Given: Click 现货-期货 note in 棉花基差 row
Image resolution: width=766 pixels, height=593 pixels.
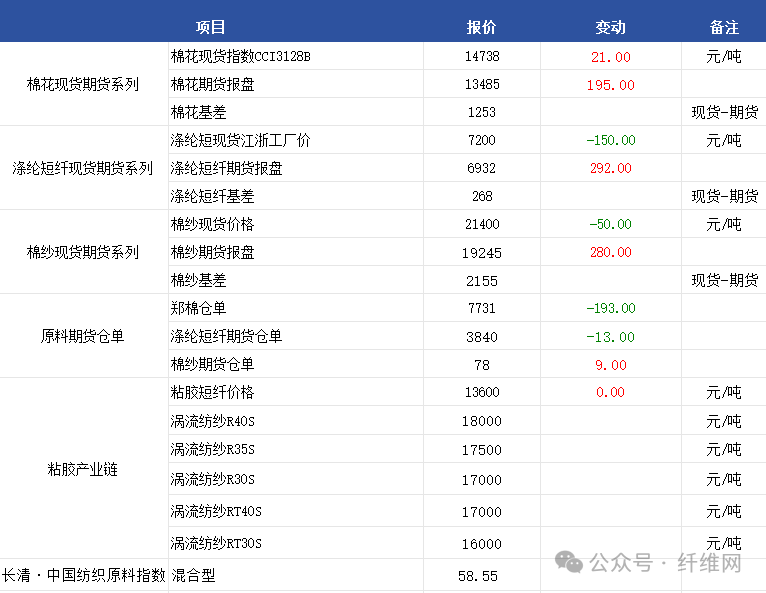Looking at the screenshot, I should coord(724,112).
